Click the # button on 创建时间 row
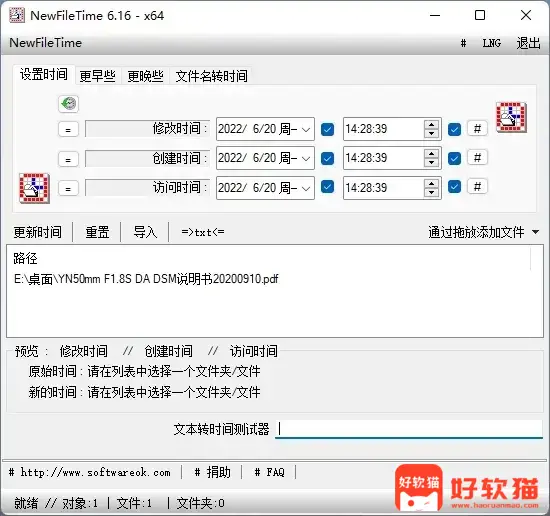 (x=477, y=158)
